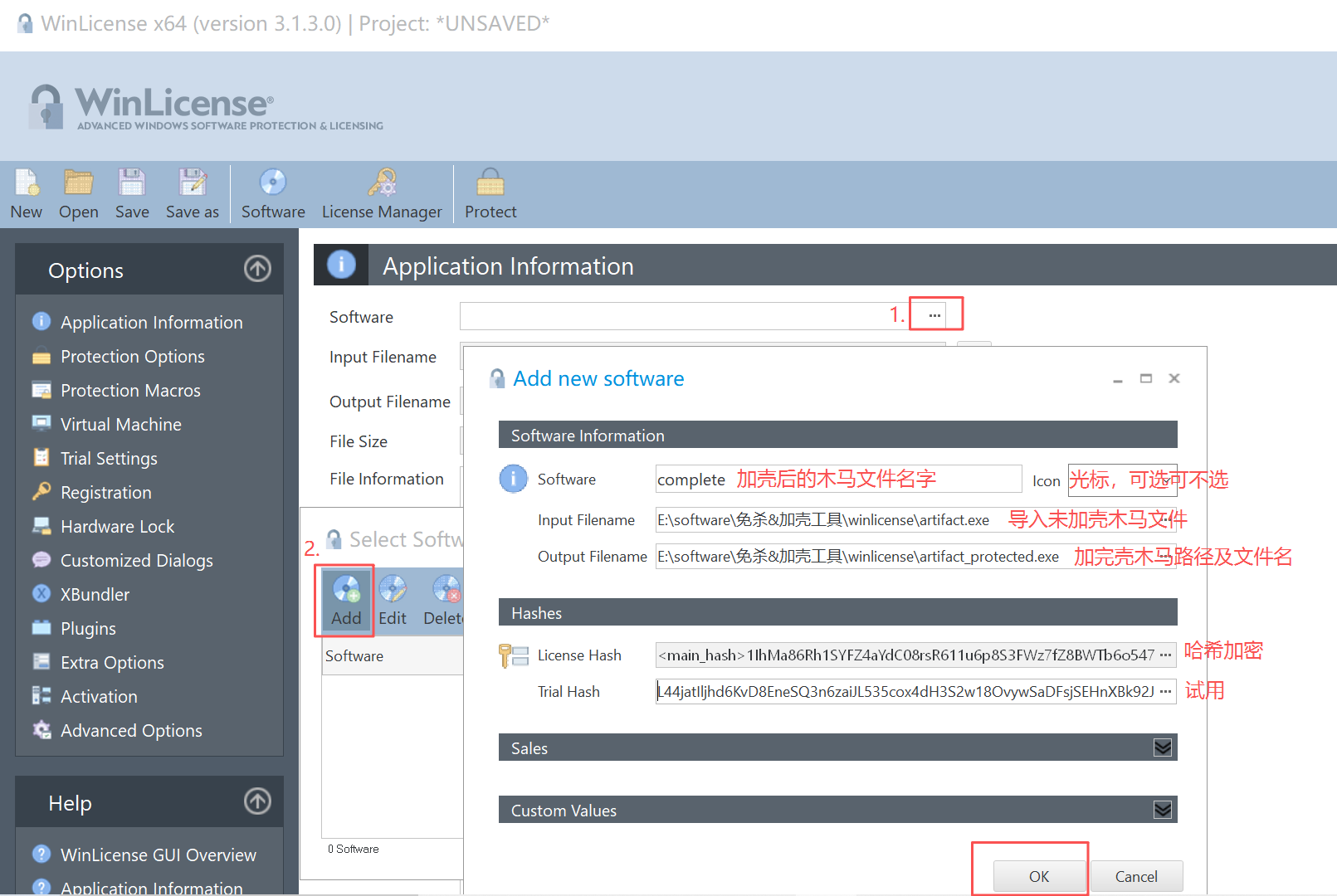Click the Trial Hash text field

(905, 692)
